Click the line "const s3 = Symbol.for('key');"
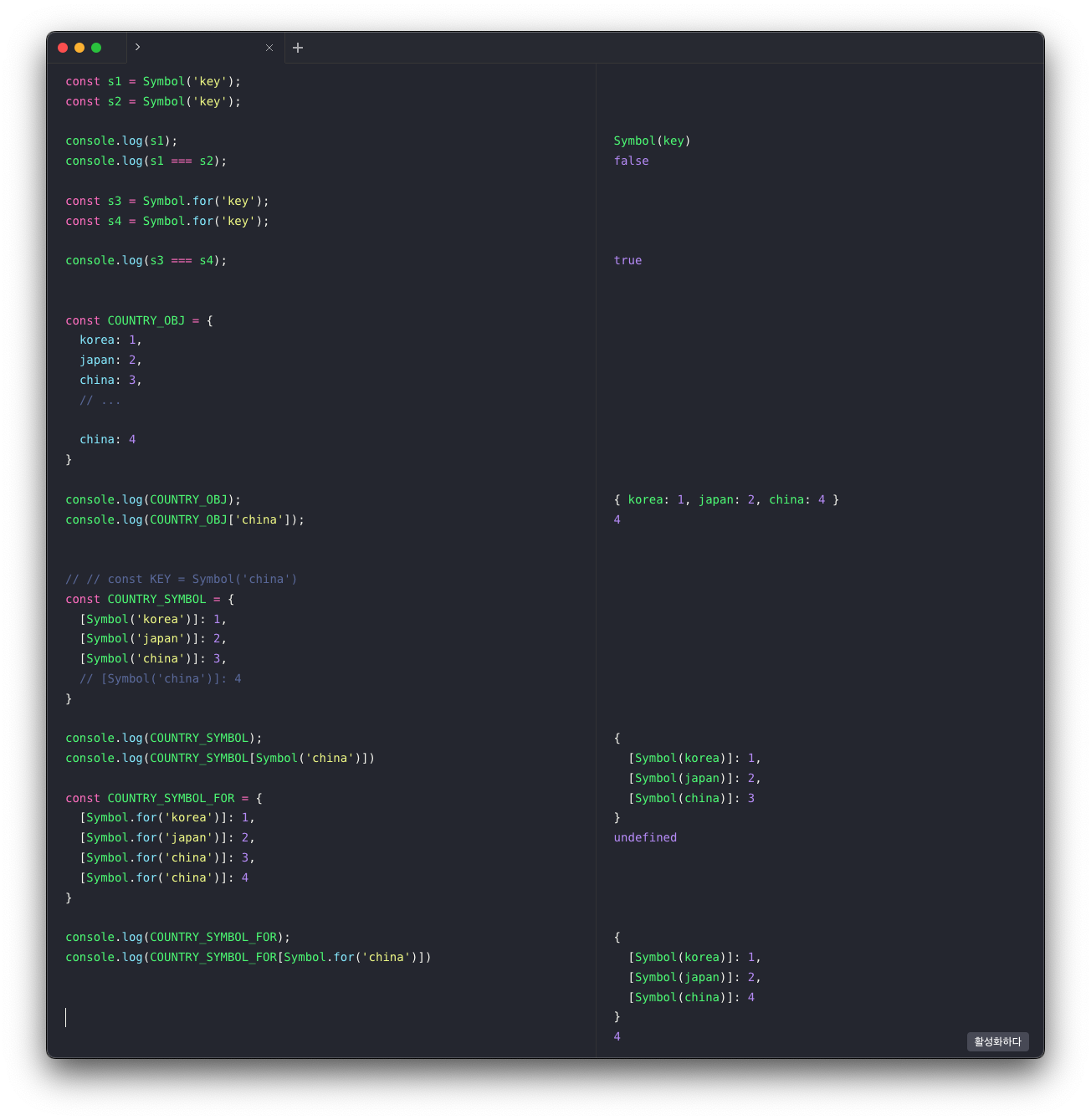This screenshot has width=1091, height=1120. pos(167,201)
